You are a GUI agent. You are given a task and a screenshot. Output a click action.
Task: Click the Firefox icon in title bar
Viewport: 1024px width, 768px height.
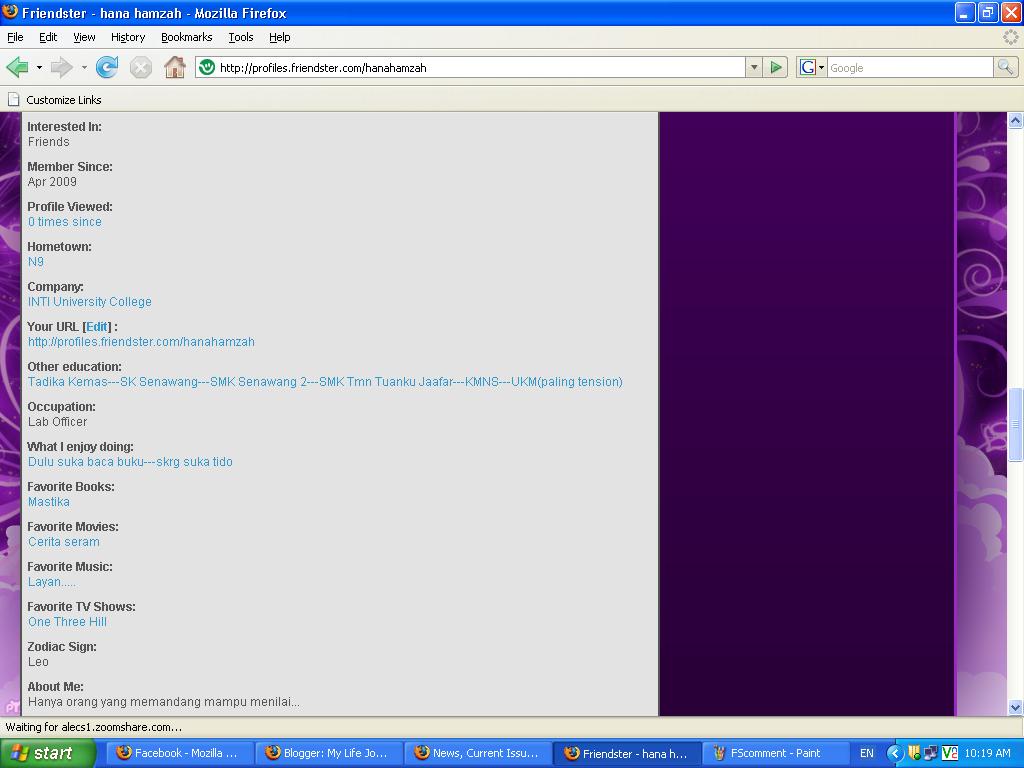10,12
